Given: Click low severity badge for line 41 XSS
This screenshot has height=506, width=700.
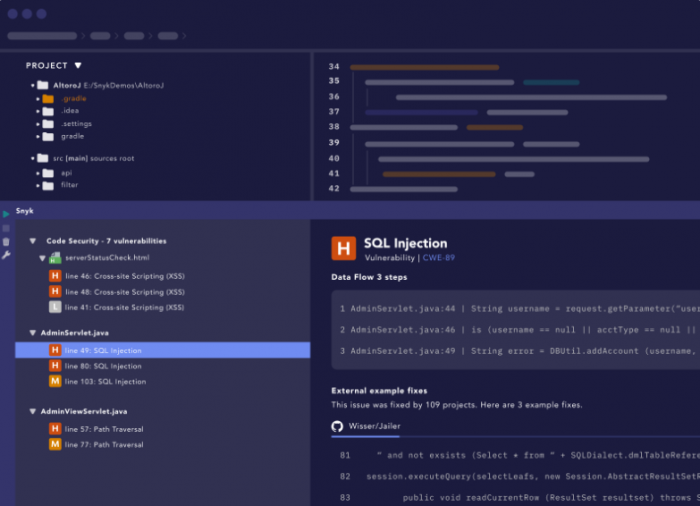Looking at the screenshot, I should (x=55, y=307).
